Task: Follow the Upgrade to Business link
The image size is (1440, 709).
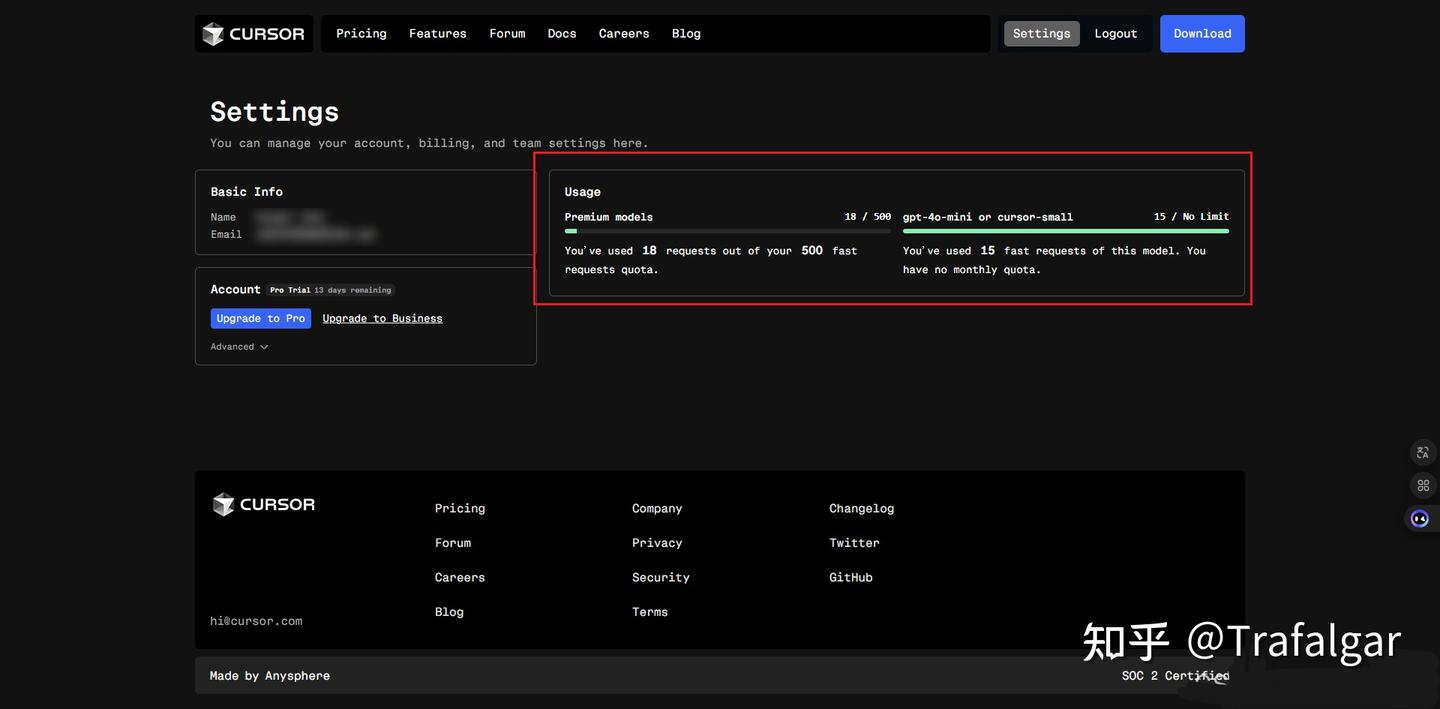Action: [382, 318]
